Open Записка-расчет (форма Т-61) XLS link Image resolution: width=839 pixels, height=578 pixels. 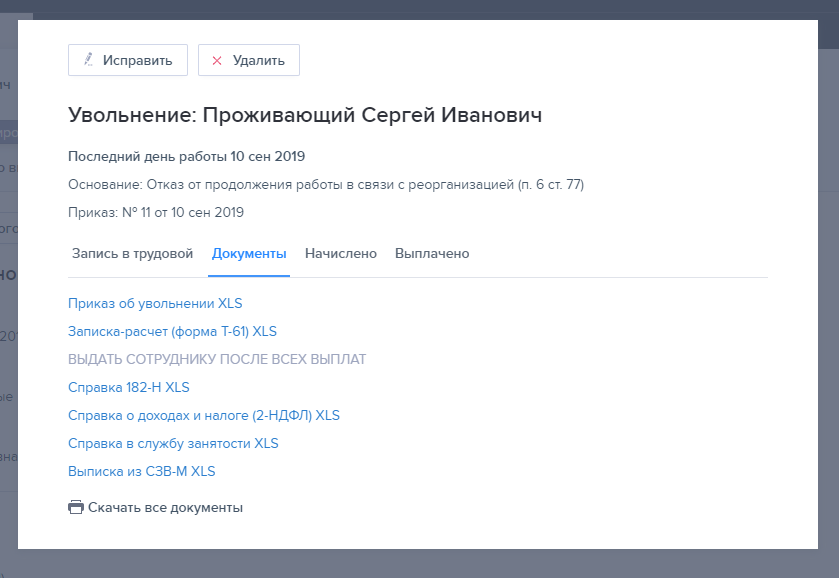pos(172,331)
